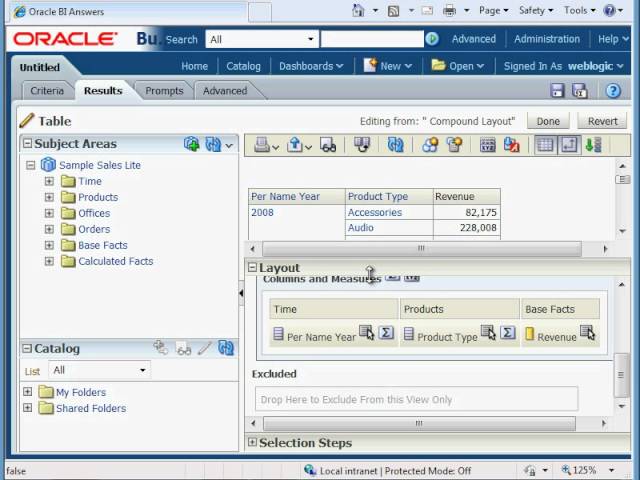Click the browser print icon
Screen dimensions: 640x480
pos(449,11)
